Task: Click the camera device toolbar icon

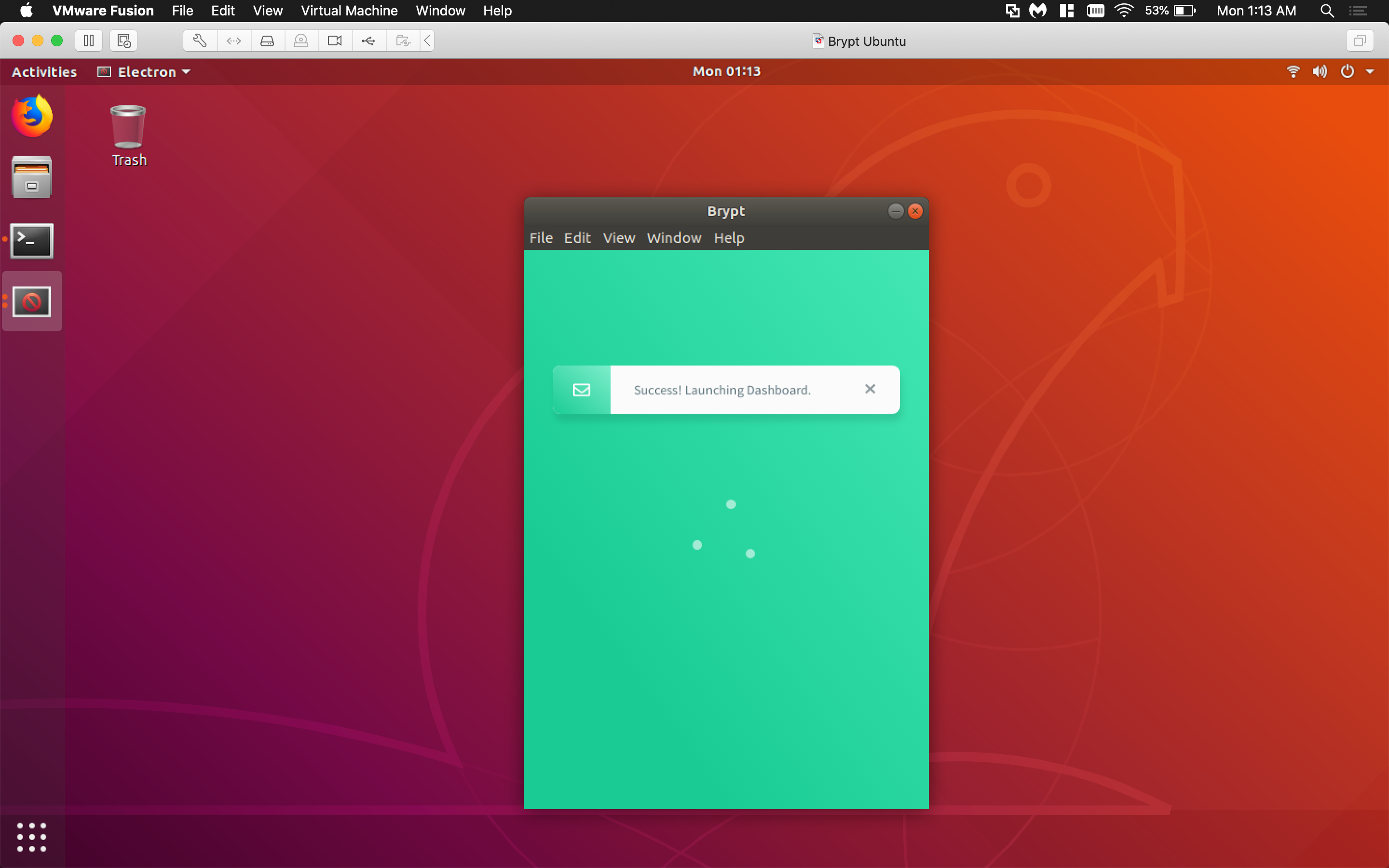Action: point(335,41)
